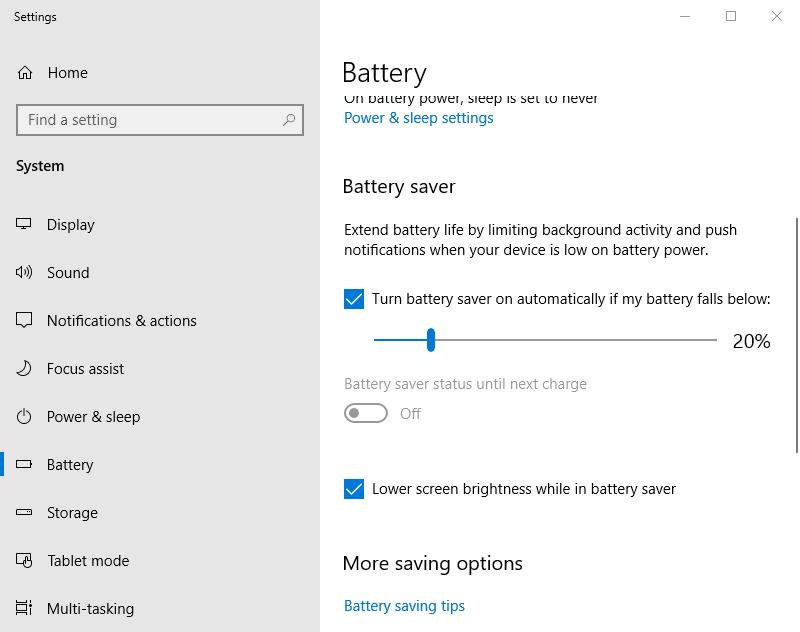Screen dimensions: 800x632
Task: Click the Storage drive icon
Action: click(x=23, y=512)
